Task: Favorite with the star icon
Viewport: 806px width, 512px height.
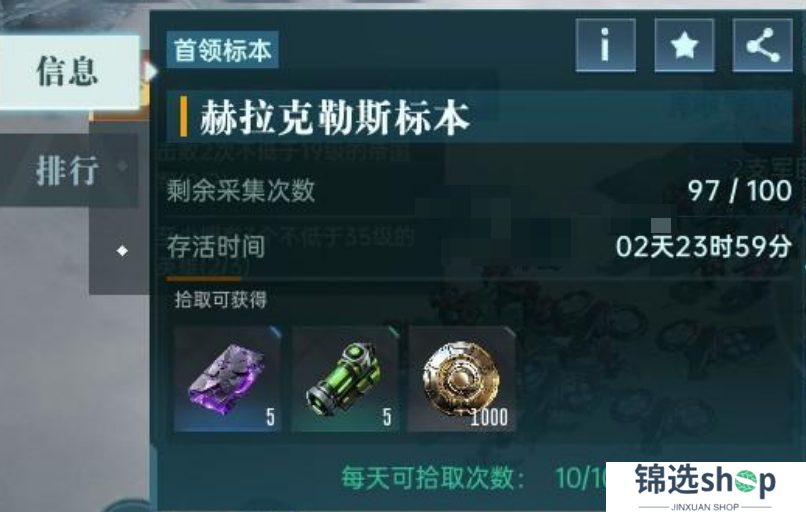Action: [x=684, y=45]
